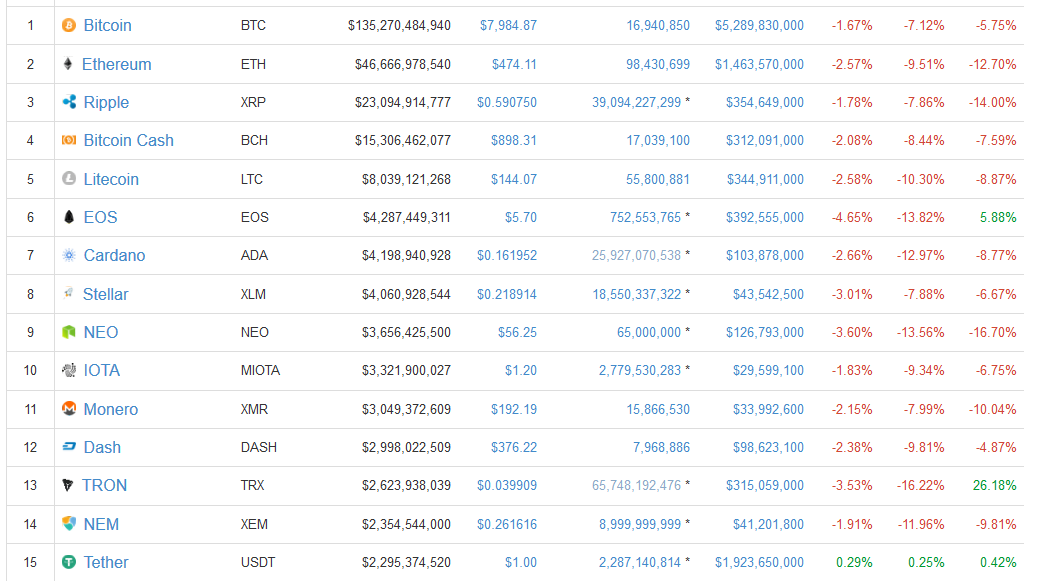Screen dimensions: 1041x581
Task: Click the Tether green logo icon
Action: click(x=69, y=562)
